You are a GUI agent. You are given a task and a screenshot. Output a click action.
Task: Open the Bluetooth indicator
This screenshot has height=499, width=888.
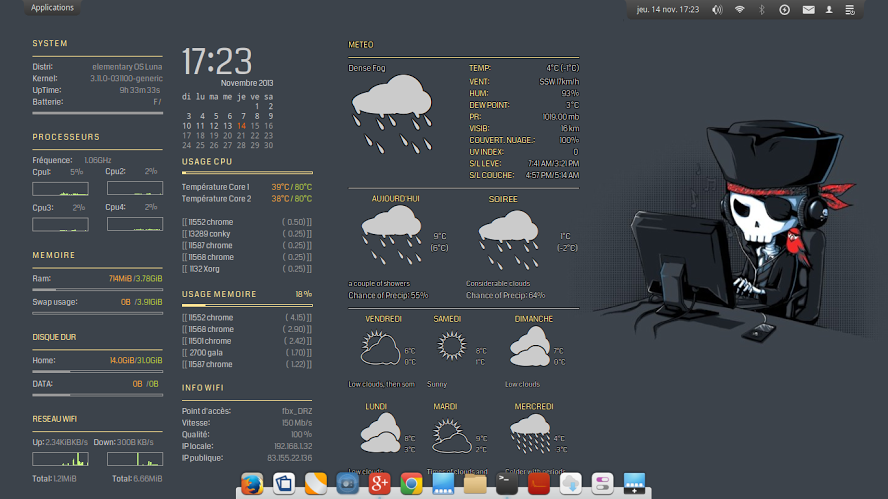point(762,10)
